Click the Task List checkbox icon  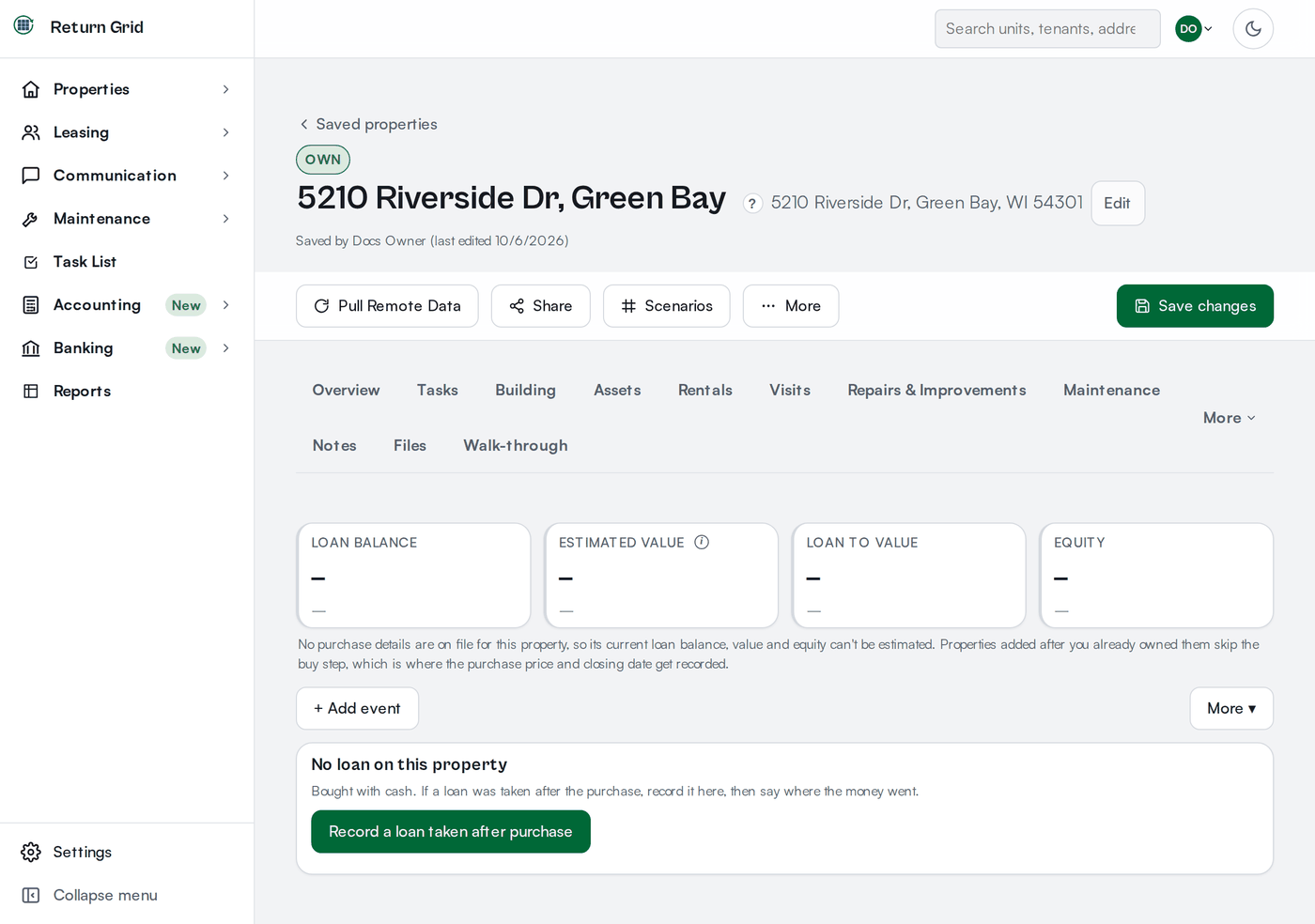coord(31,262)
